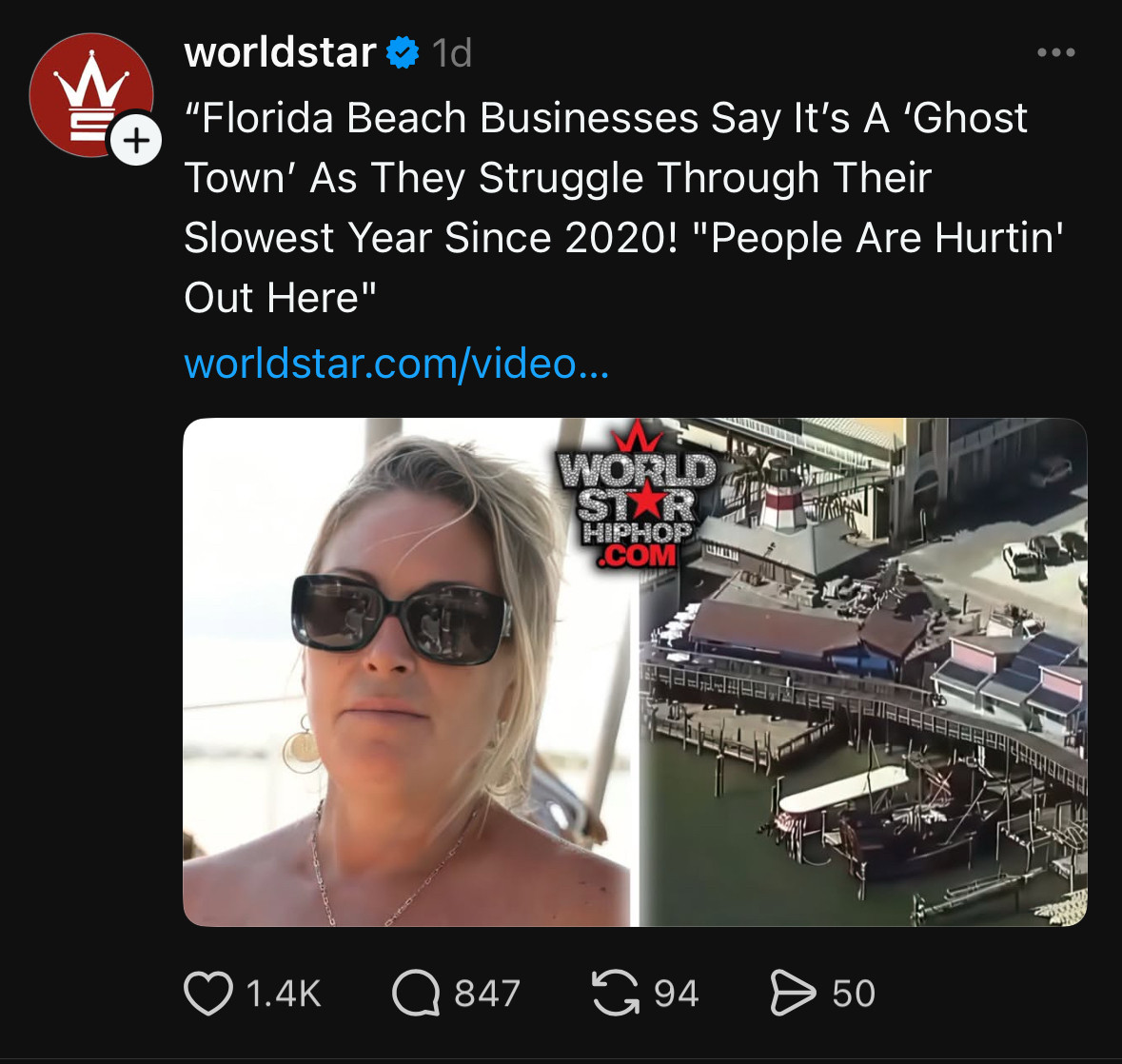Open the aerial pier view thumbnail
The height and width of the screenshot is (1064, 1122).
pyautogui.click(x=863, y=672)
